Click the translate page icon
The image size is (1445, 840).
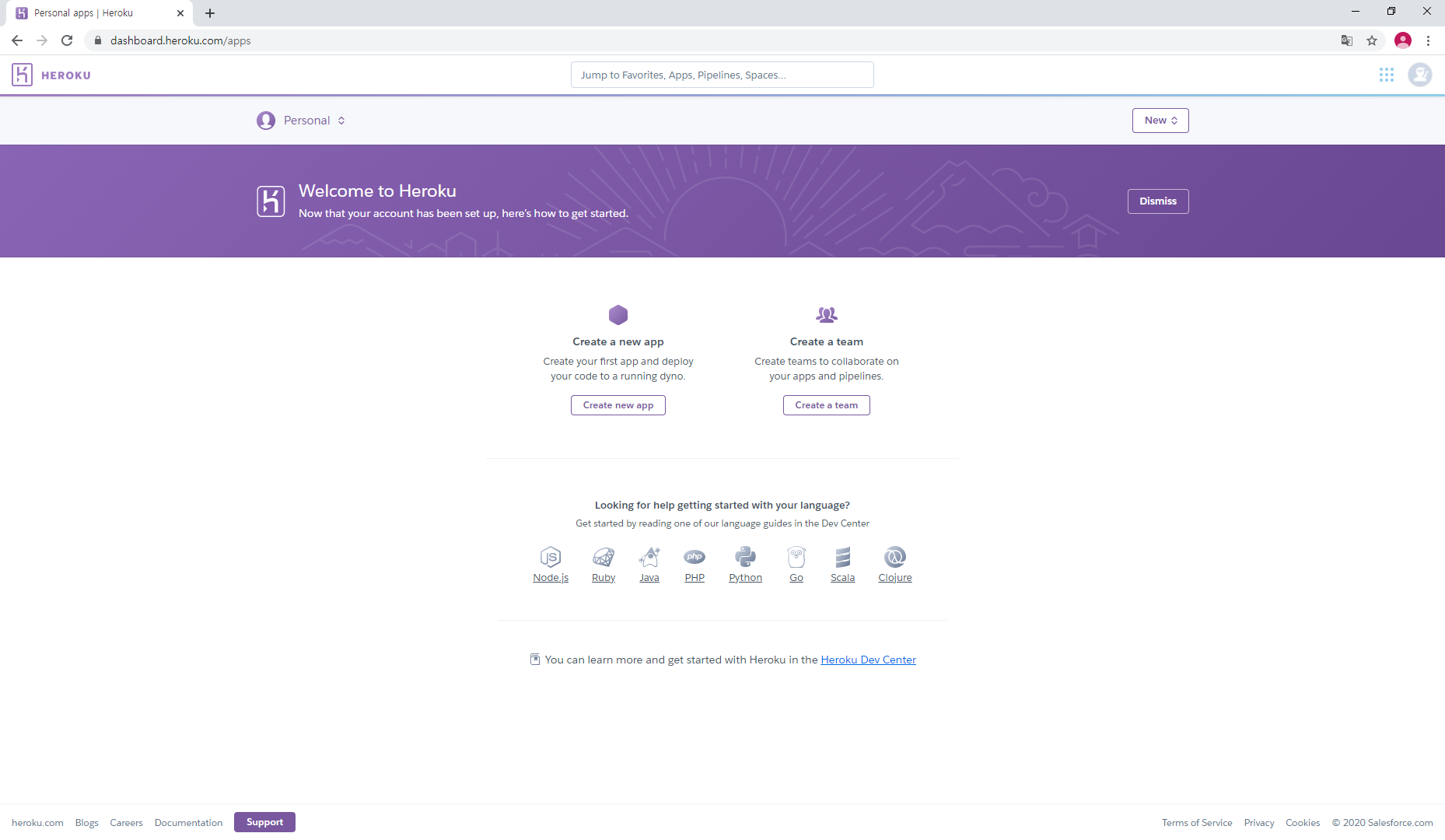[1347, 40]
